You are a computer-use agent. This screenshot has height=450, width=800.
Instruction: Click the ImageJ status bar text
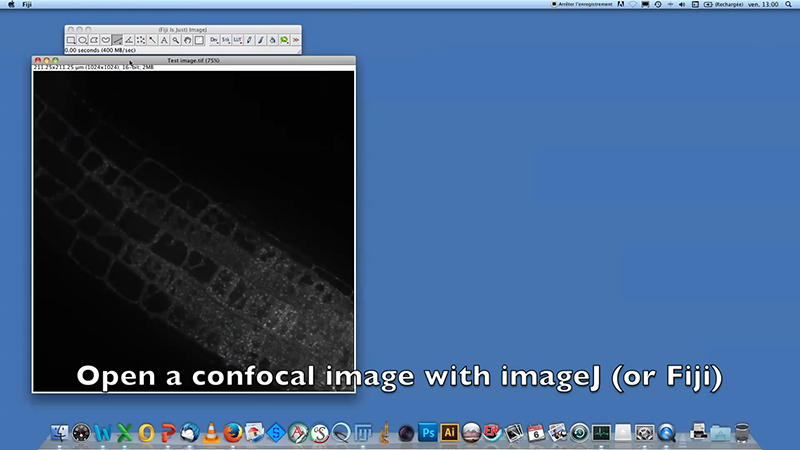click(x=101, y=50)
